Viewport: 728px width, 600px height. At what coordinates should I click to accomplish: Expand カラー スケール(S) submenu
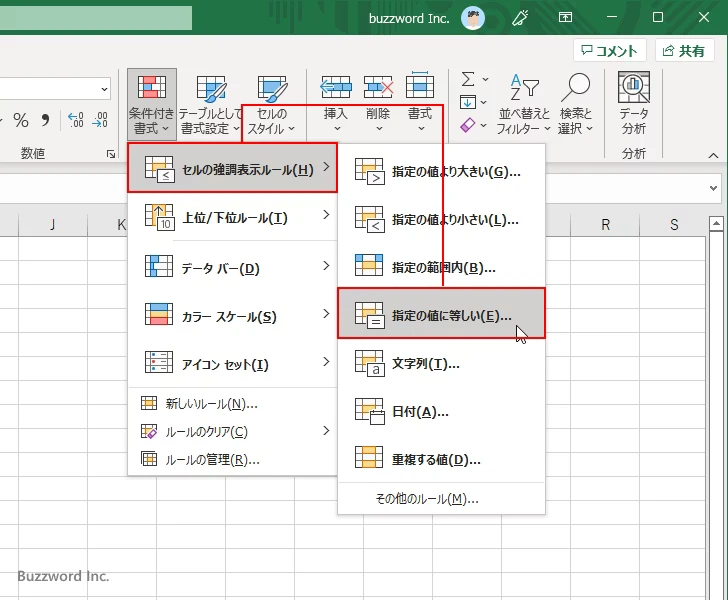click(x=232, y=315)
